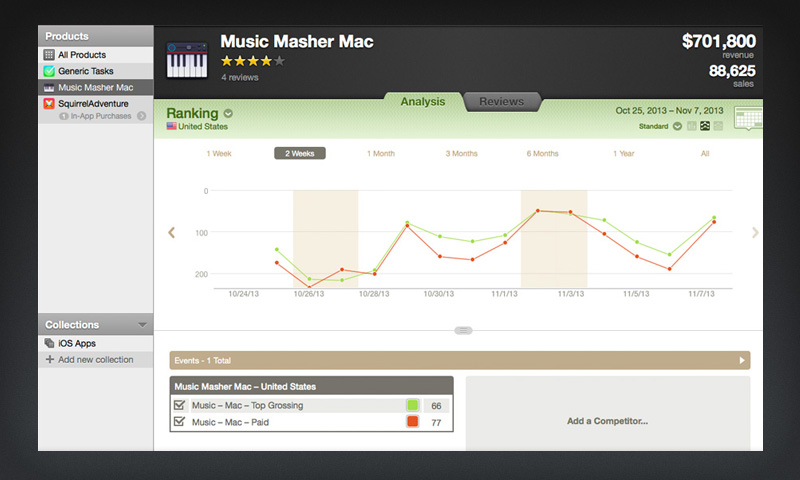This screenshot has width=800, height=480.
Task: Click the In-App Purchases arrow icon
Action: click(141, 116)
